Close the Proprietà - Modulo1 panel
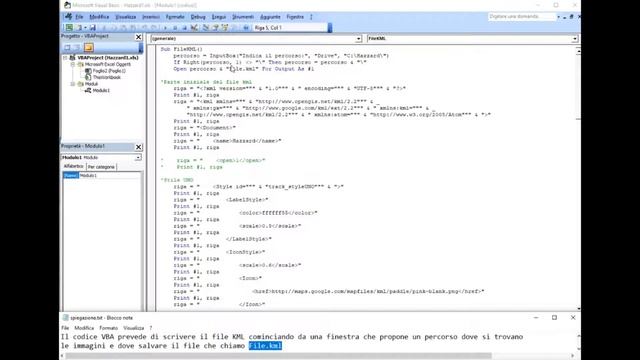The image size is (640, 360). click(138, 147)
